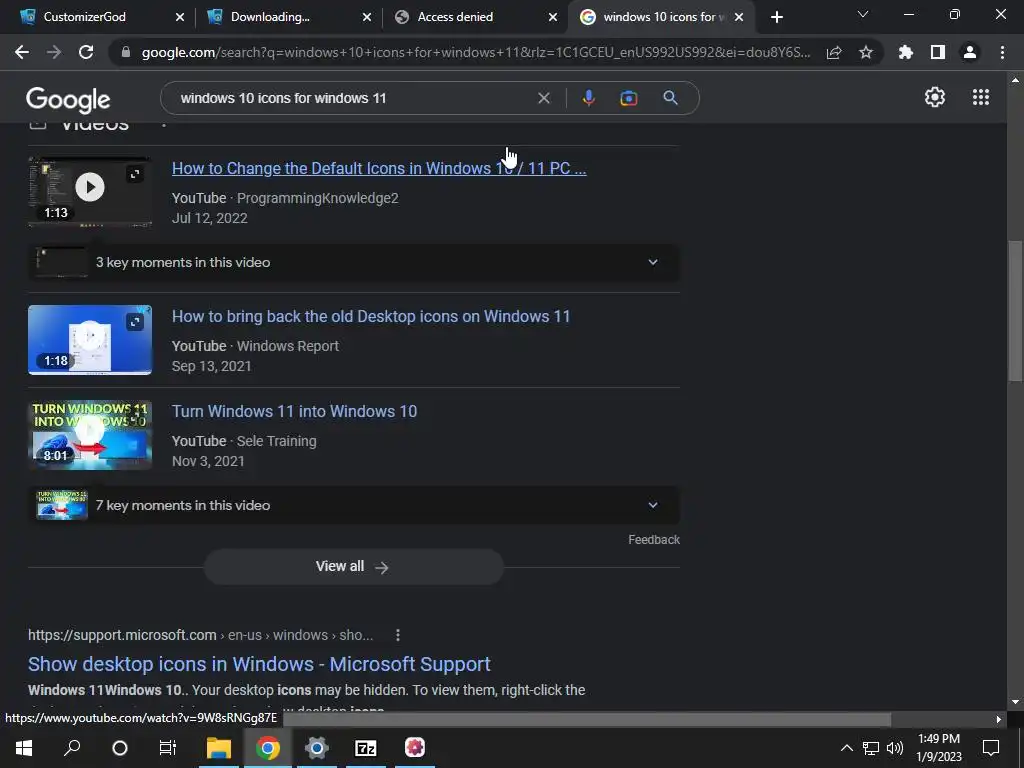
Task: Open taskbar search magnifier
Action: tap(72, 747)
